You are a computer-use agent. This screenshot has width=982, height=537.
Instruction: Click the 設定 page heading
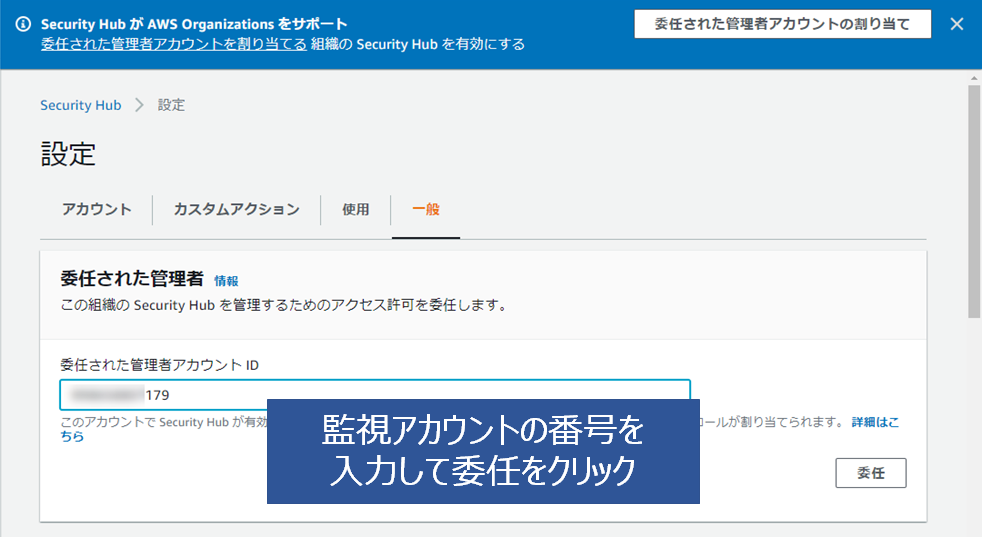(x=68, y=154)
